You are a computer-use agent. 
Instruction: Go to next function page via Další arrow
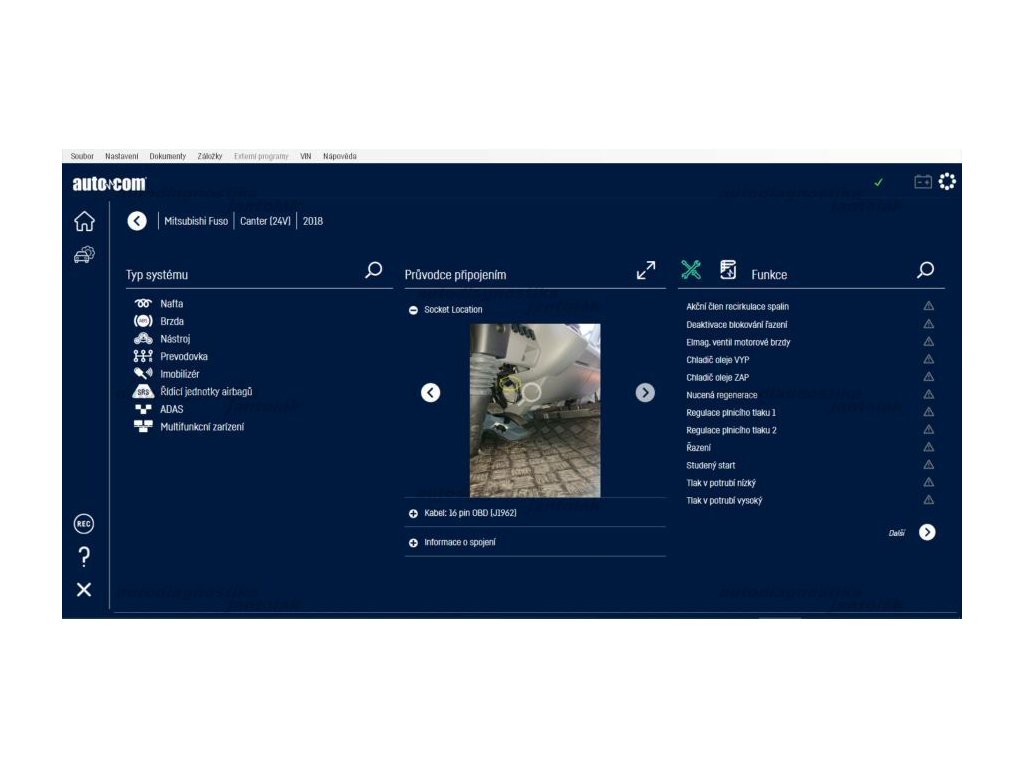click(927, 532)
